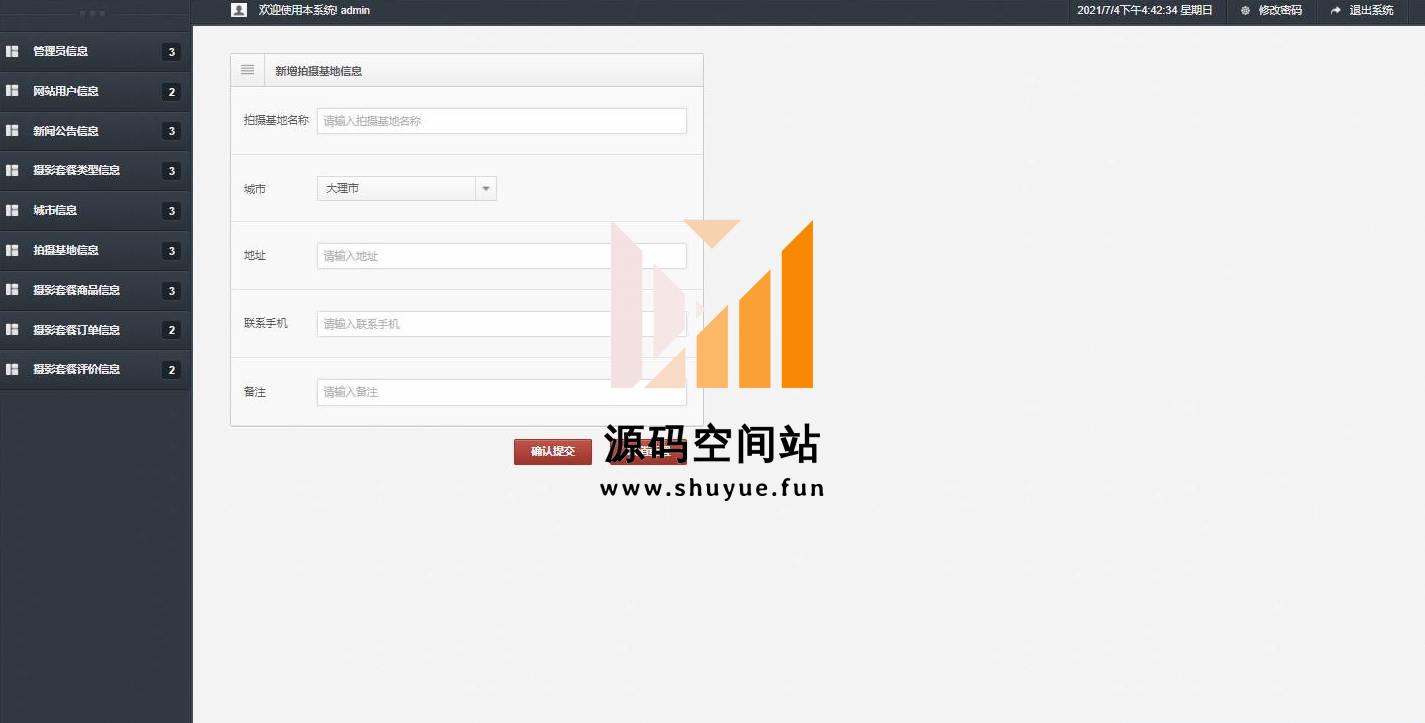1425x723 pixels.
Task: Click the hamburger icon in 新增拍摄基地信息 header
Action: point(247,70)
